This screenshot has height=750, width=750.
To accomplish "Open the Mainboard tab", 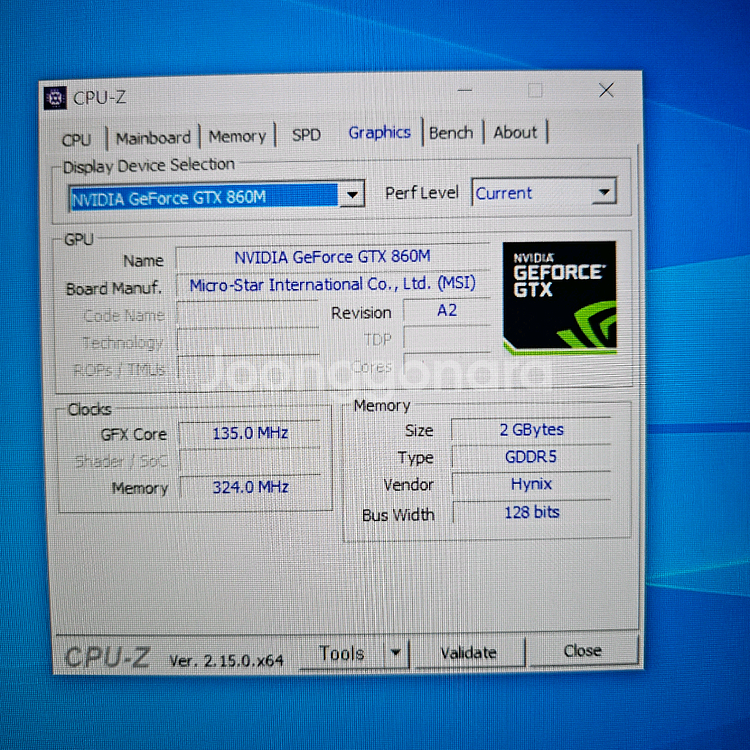I will (x=153, y=138).
